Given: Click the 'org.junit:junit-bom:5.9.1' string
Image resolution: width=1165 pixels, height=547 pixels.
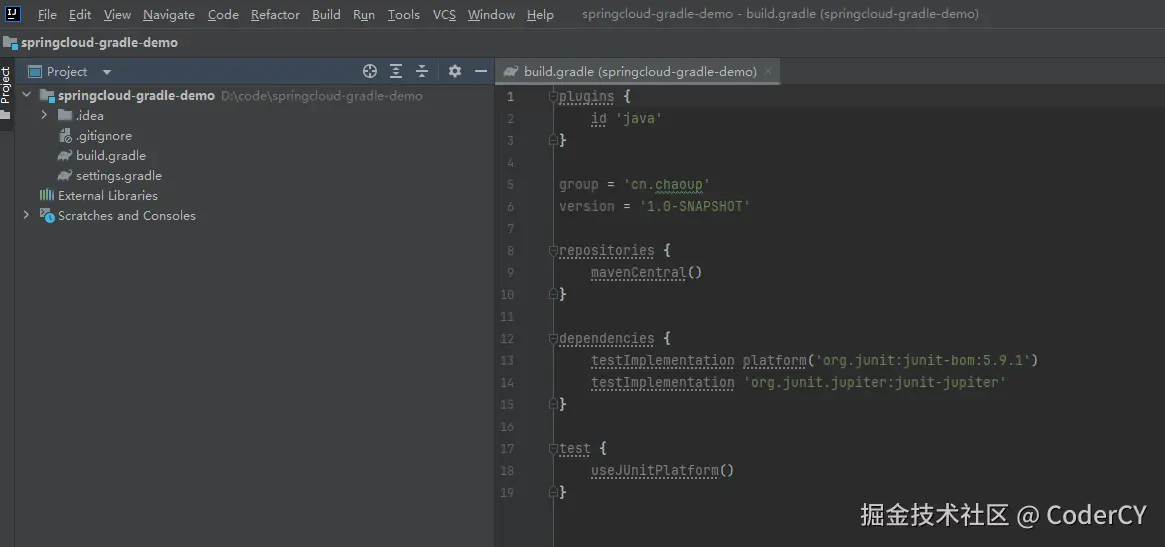Looking at the screenshot, I should pyautogui.click(x=922, y=360).
